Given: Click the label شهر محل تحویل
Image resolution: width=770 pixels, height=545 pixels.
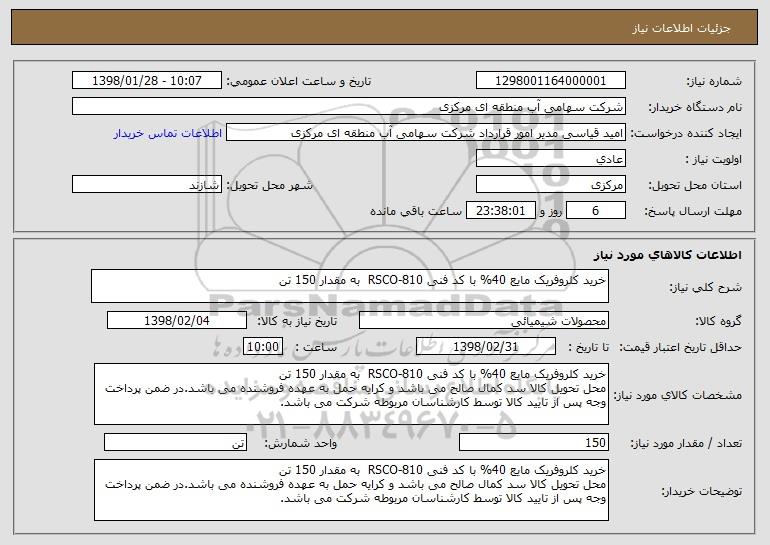Looking at the screenshot, I should pyautogui.click(x=269, y=186).
